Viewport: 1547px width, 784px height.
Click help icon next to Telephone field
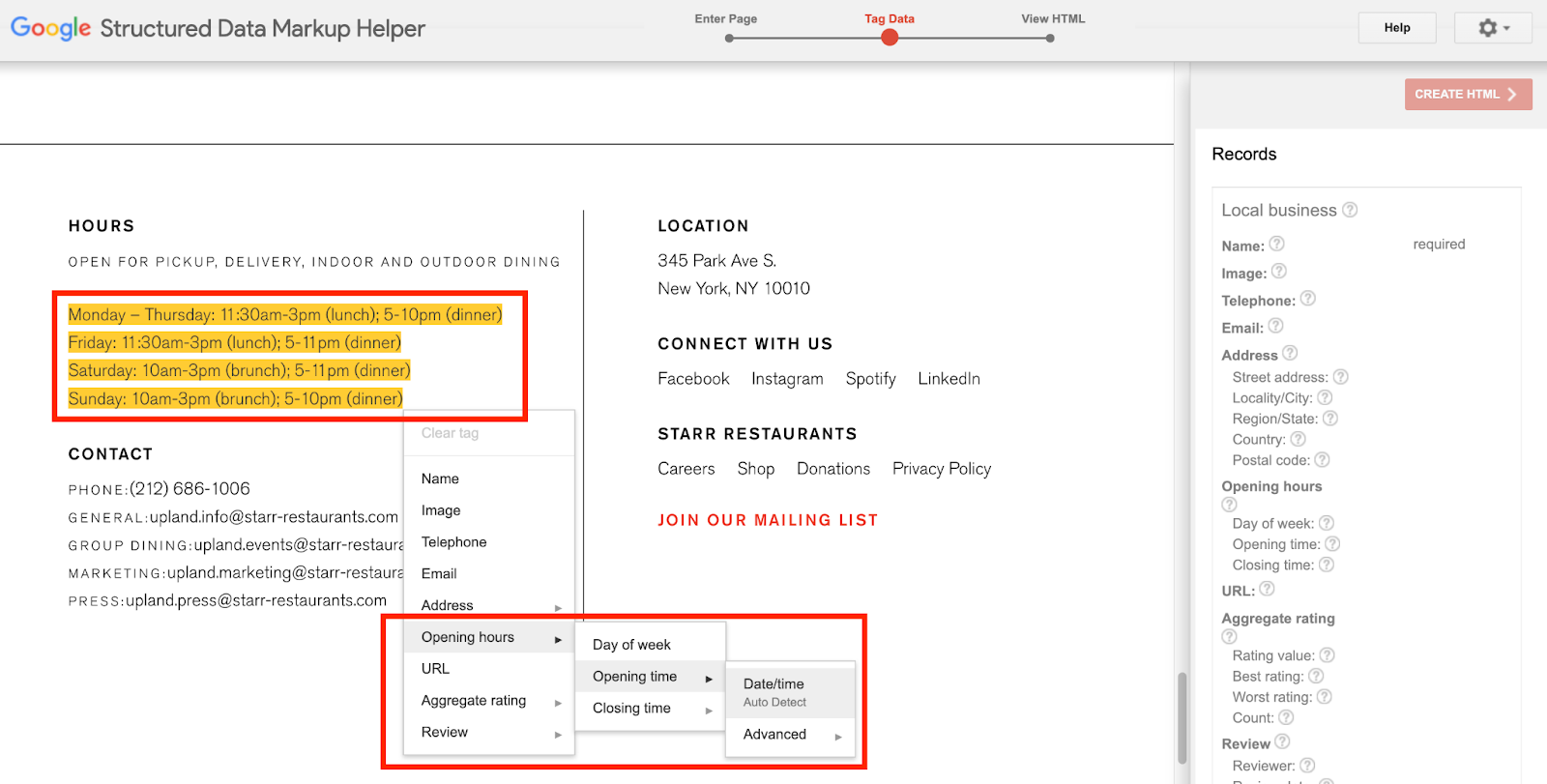1307,299
